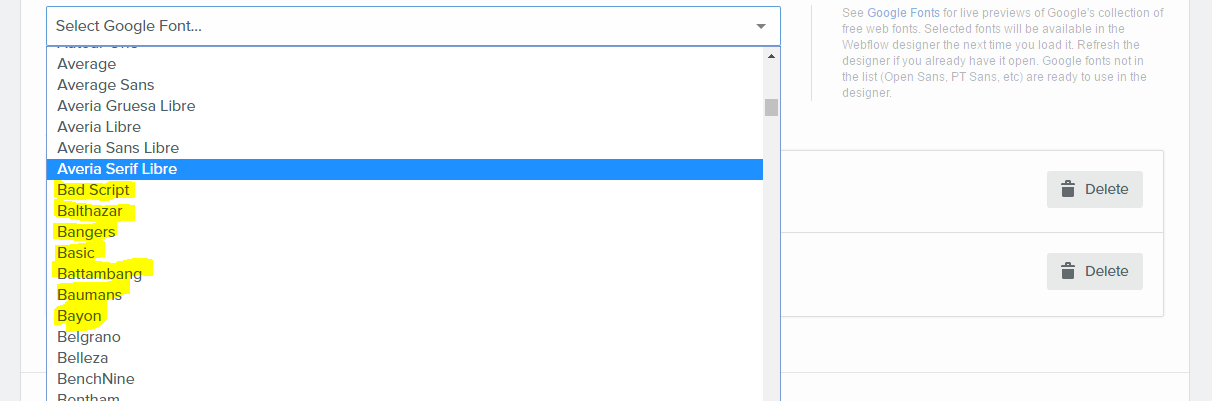Pick Belleza from the list
The image size is (1212, 401).
pos(405,358)
